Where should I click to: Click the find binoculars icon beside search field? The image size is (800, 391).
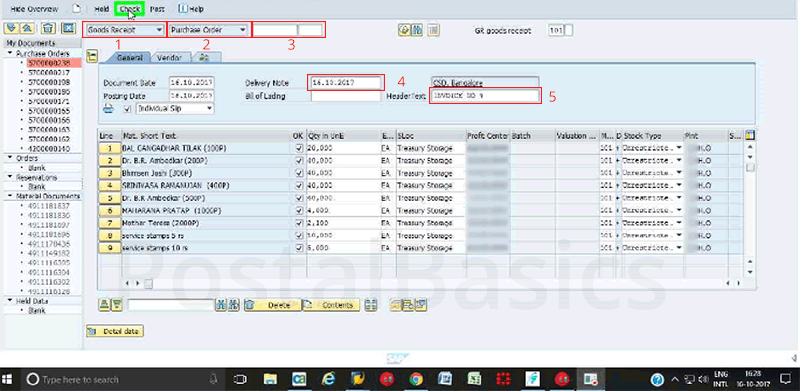coord(221,305)
